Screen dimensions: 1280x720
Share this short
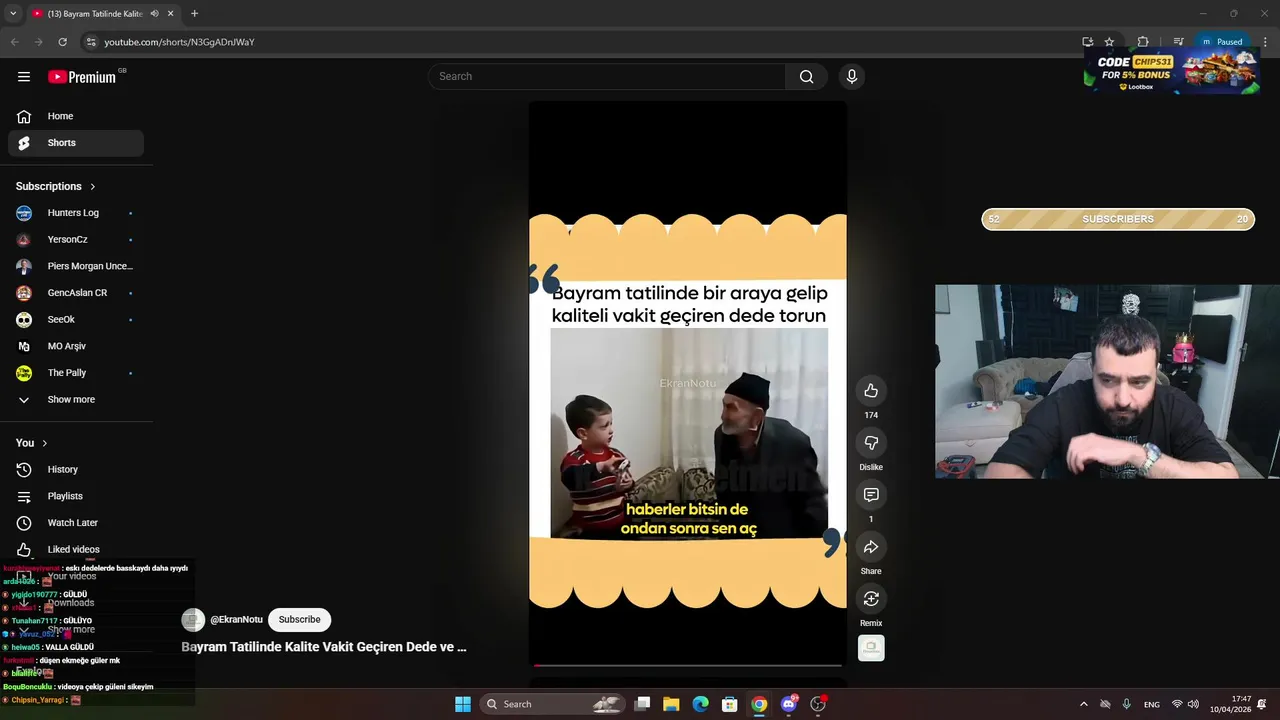[871, 547]
